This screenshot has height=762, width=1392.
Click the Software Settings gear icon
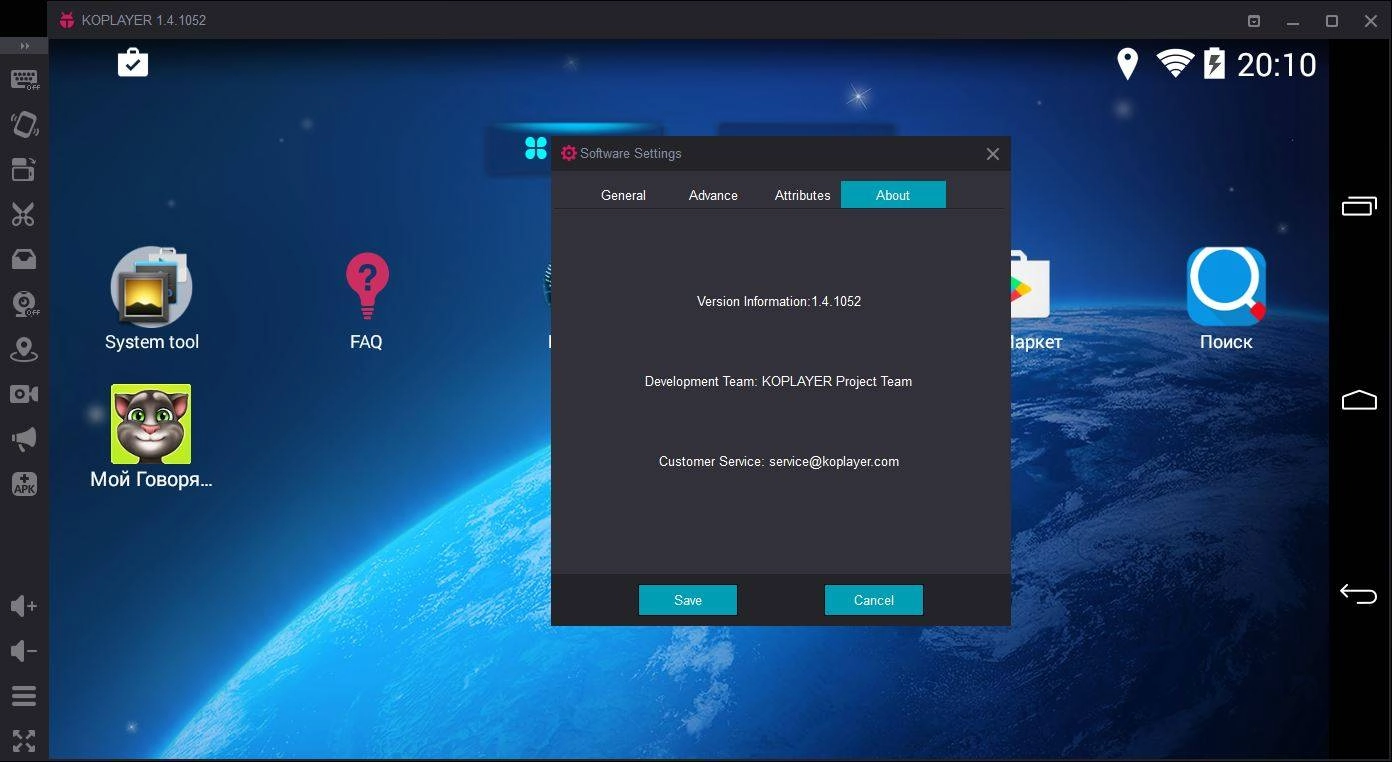click(569, 153)
